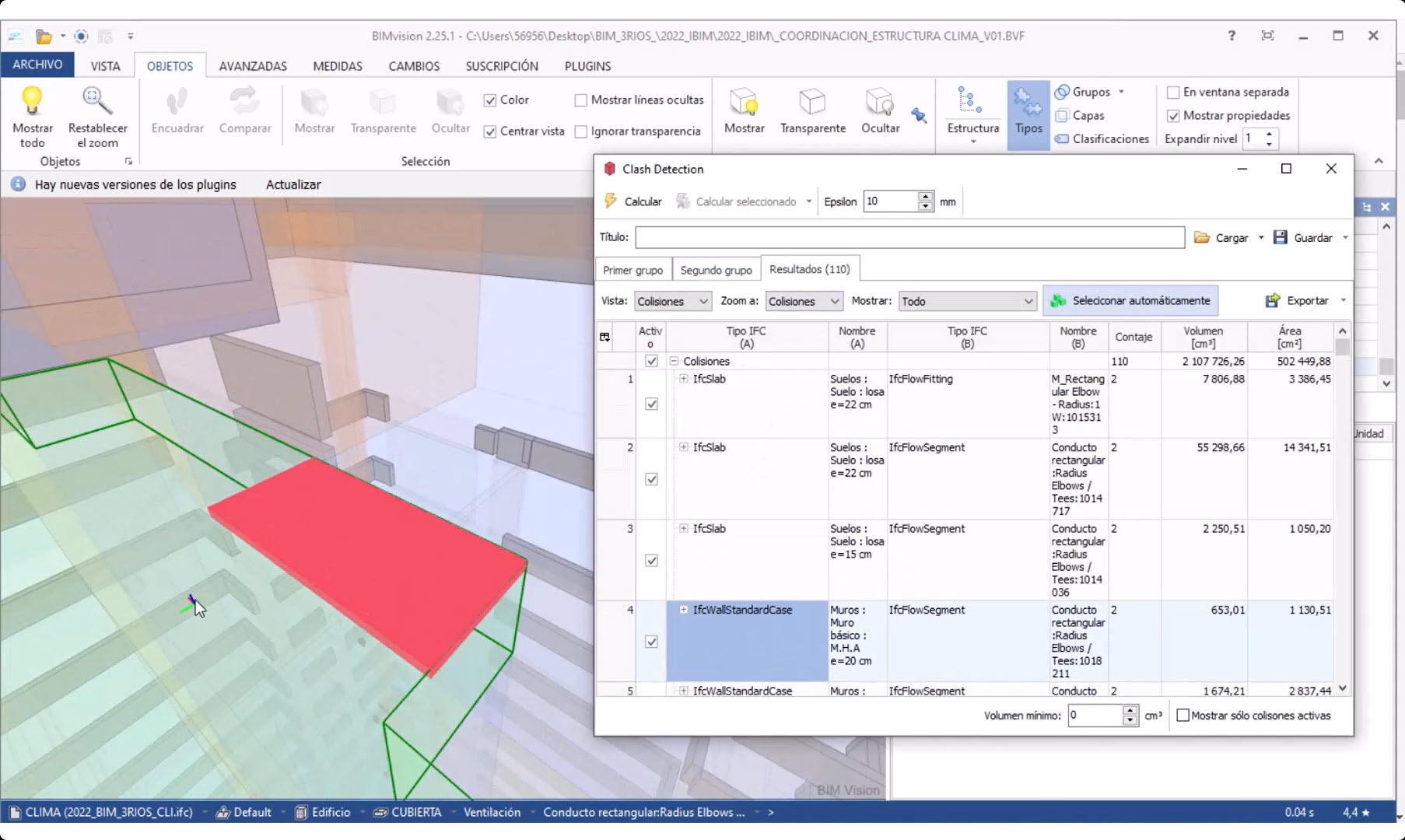The width and height of the screenshot is (1405, 840).
Task: Open the PLUGINS ribbon tab
Action: click(587, 66)
